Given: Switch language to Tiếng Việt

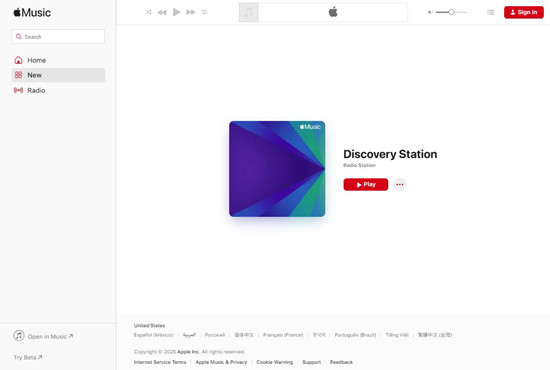Looking at the screenshot, I should pos(397,335).
